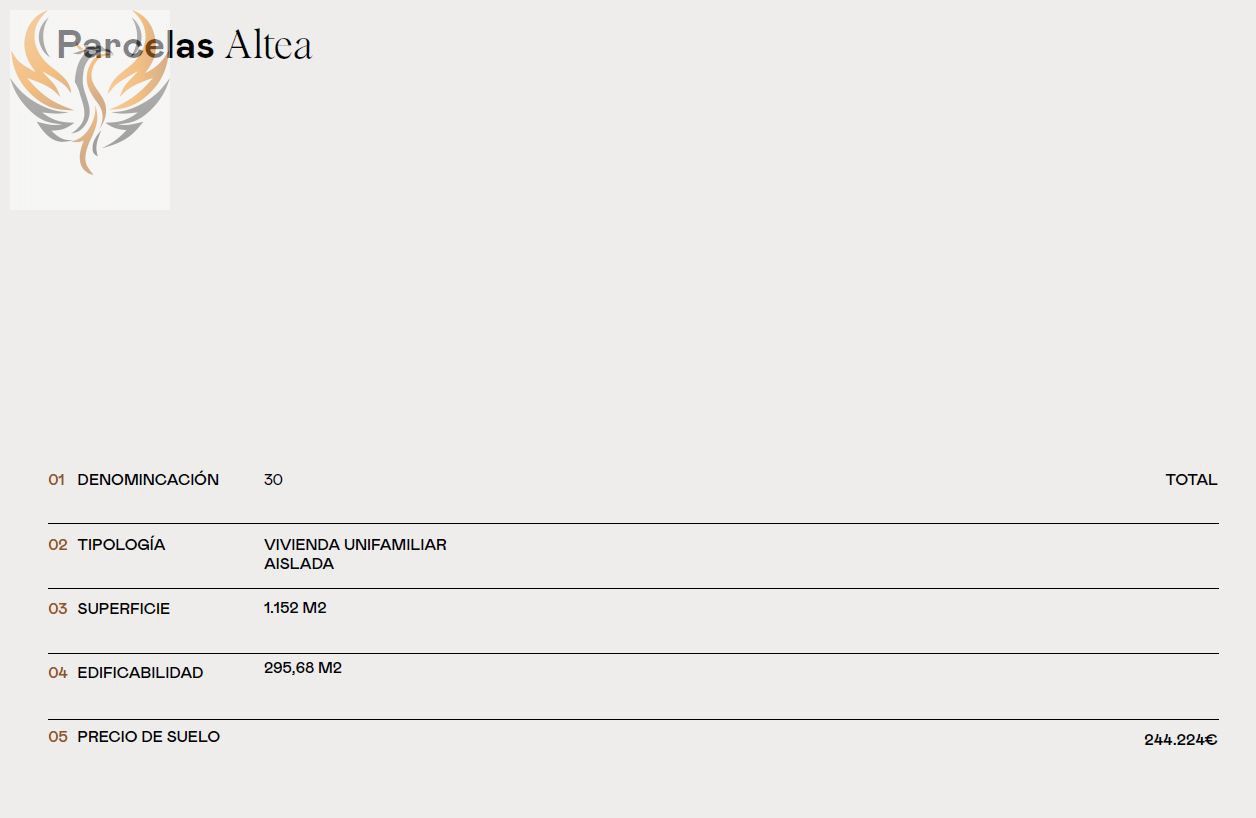Click the TIPOLOGÍA label

point(121,545)
